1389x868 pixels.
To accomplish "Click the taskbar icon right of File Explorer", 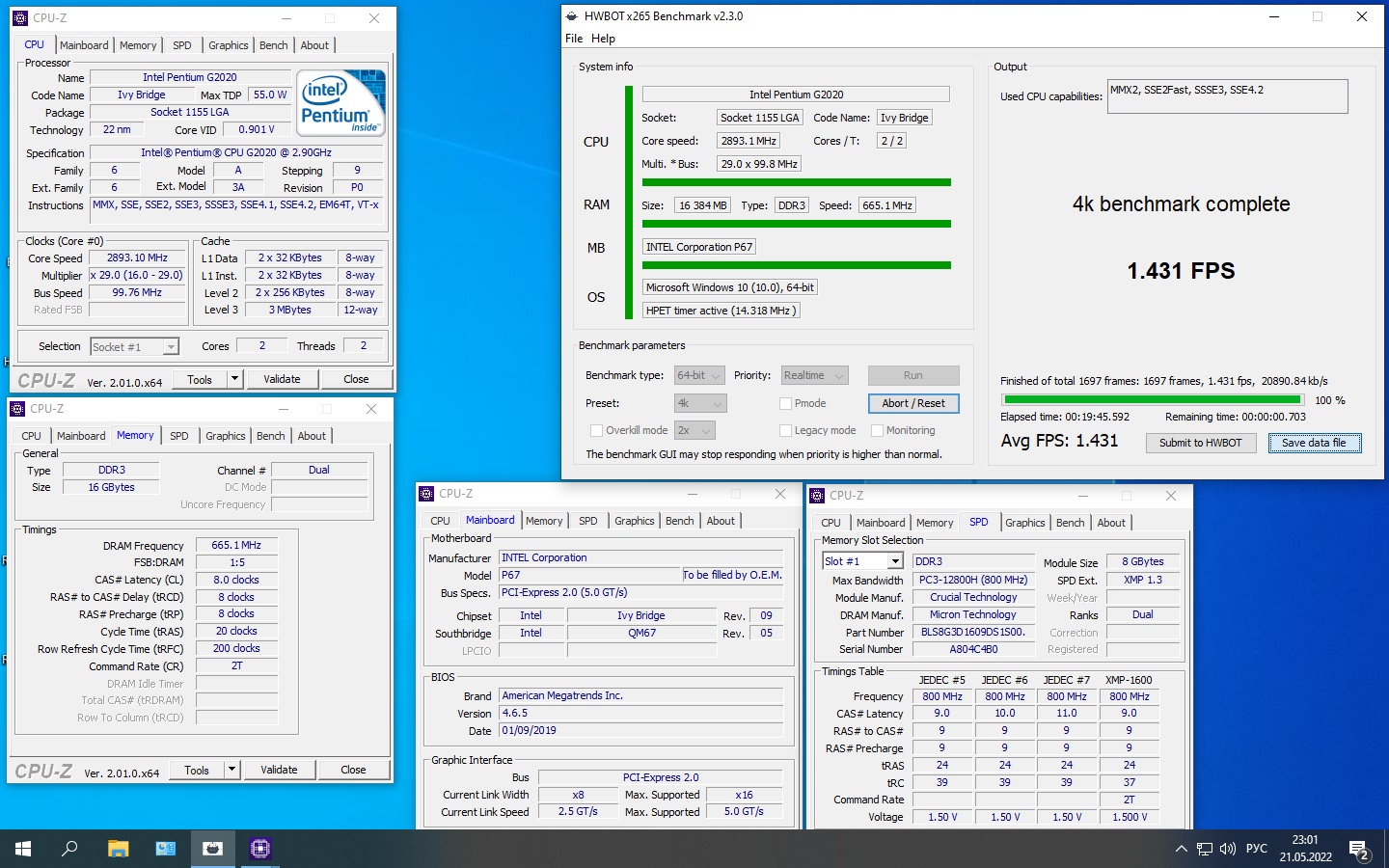I will click(165, 849).
